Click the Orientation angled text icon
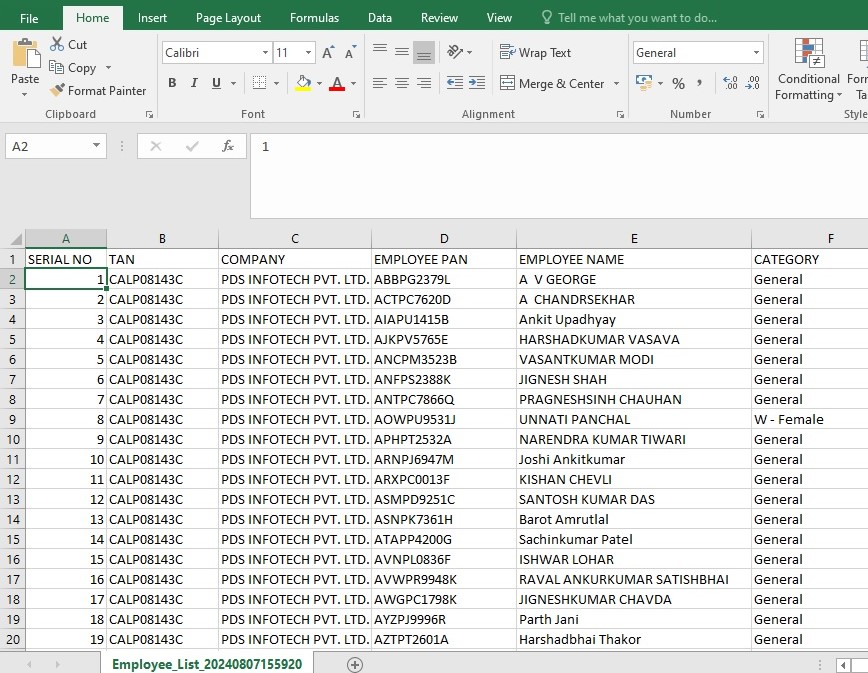 point(455,52)
